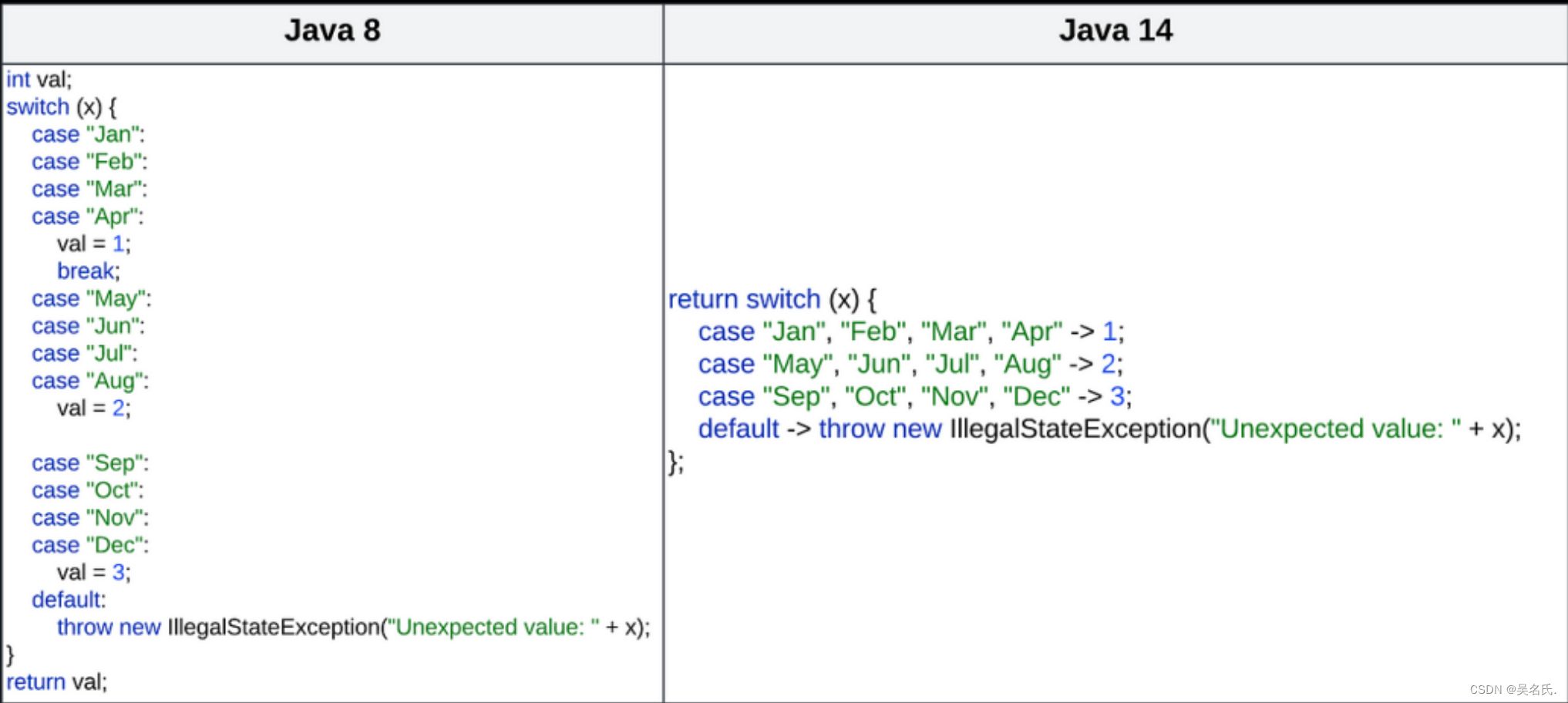Click the line 'case "Feb":'
This screenshot has height=703, width=1568.
click(89, 162)
